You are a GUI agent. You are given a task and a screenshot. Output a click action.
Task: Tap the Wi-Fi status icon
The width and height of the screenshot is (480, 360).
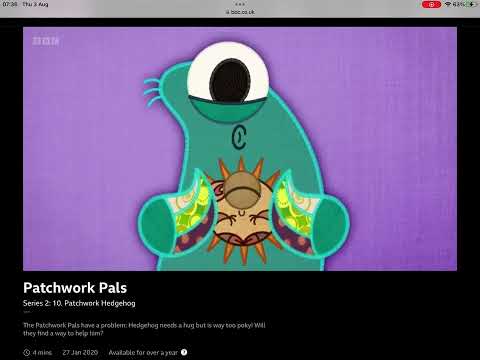448,4
